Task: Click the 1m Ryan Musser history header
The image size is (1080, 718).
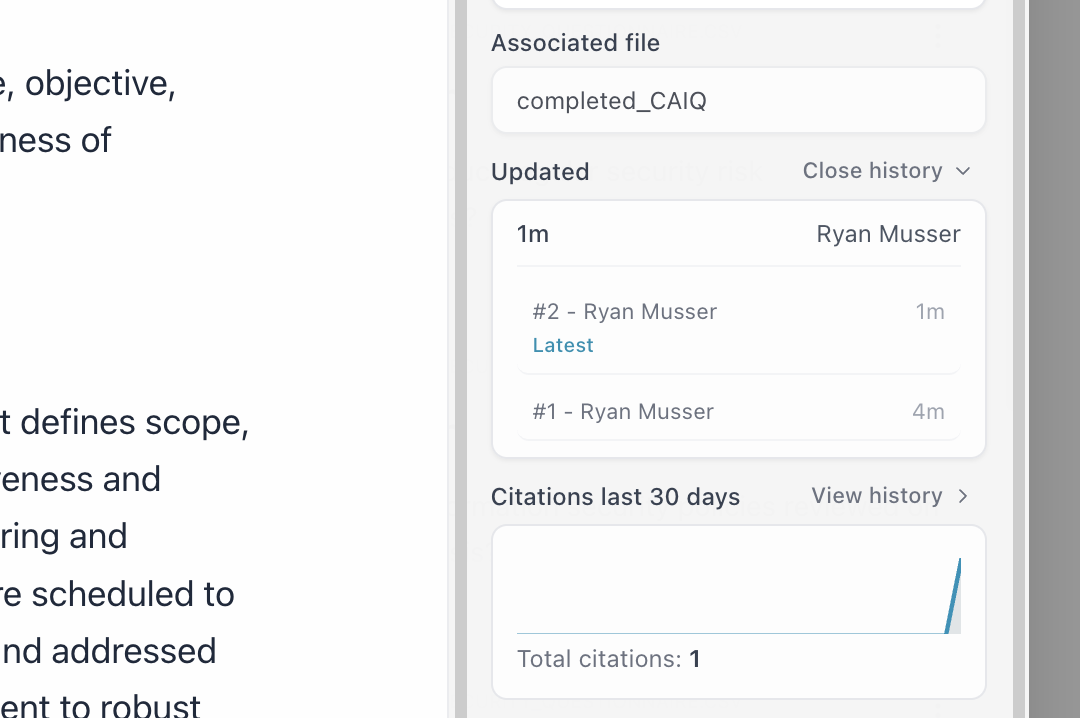Action: pos(738,233)
